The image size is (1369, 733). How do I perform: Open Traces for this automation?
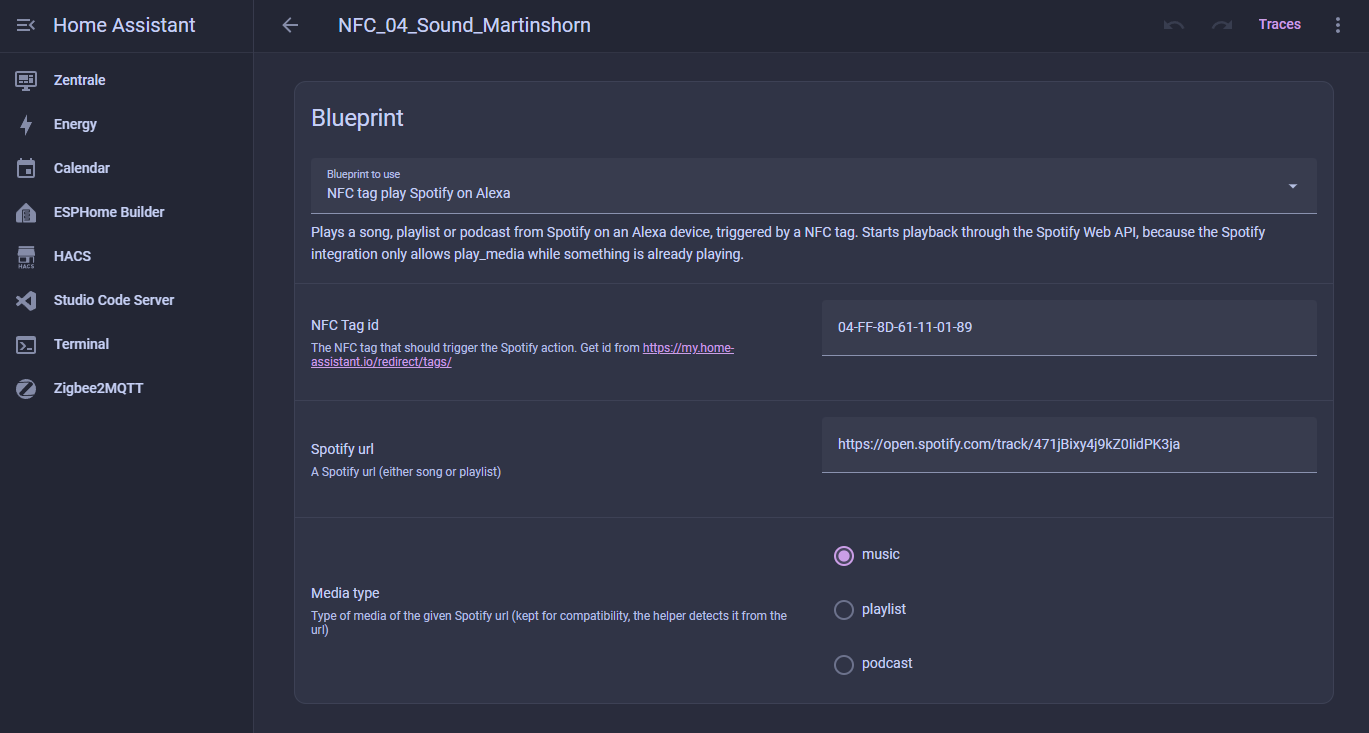tap(1279, 25)
